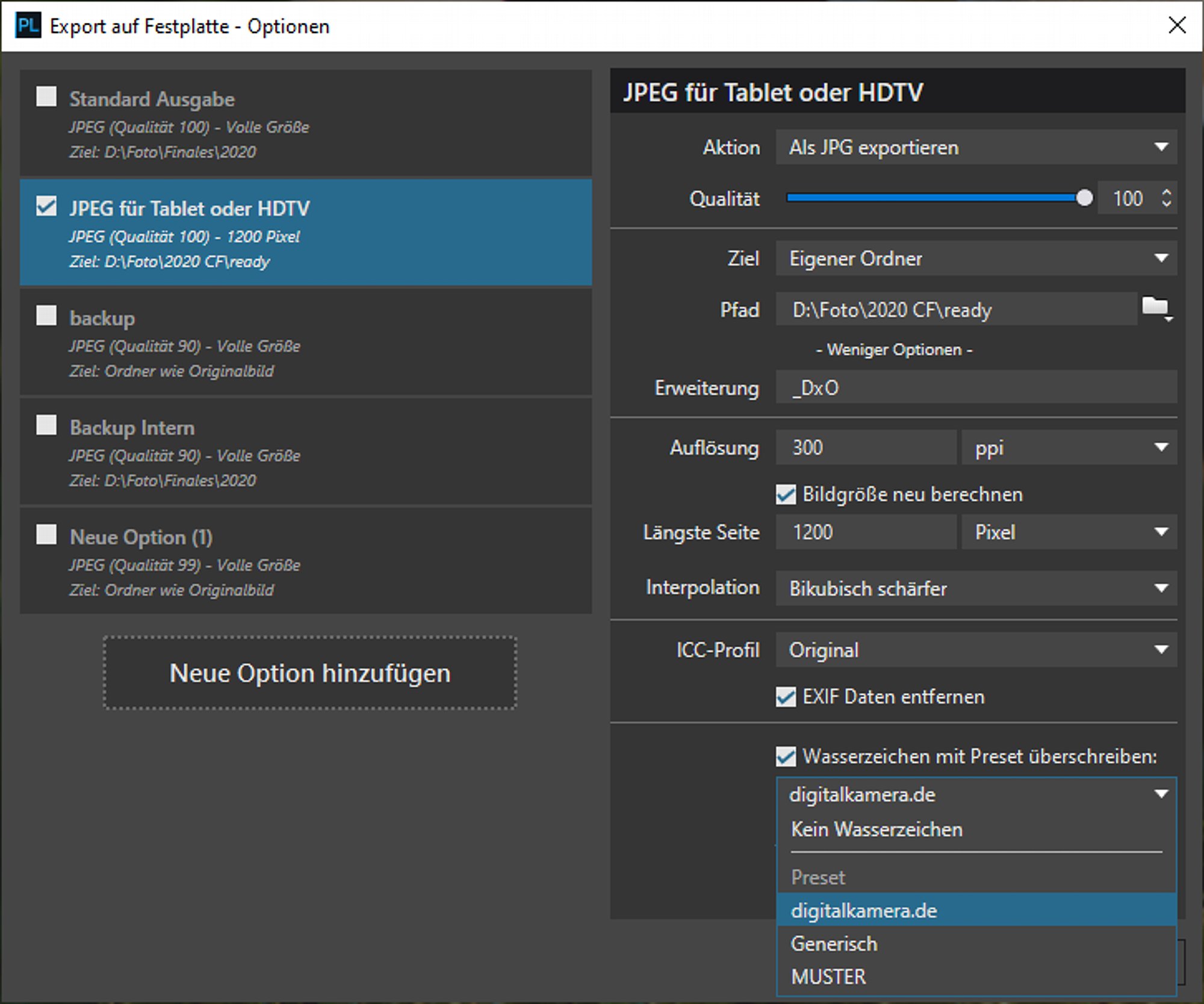This screenshot has width=1204, height=1004.
Task: Open the Interpolation dropdown Bikubisch schärfer
Action: 976,588
